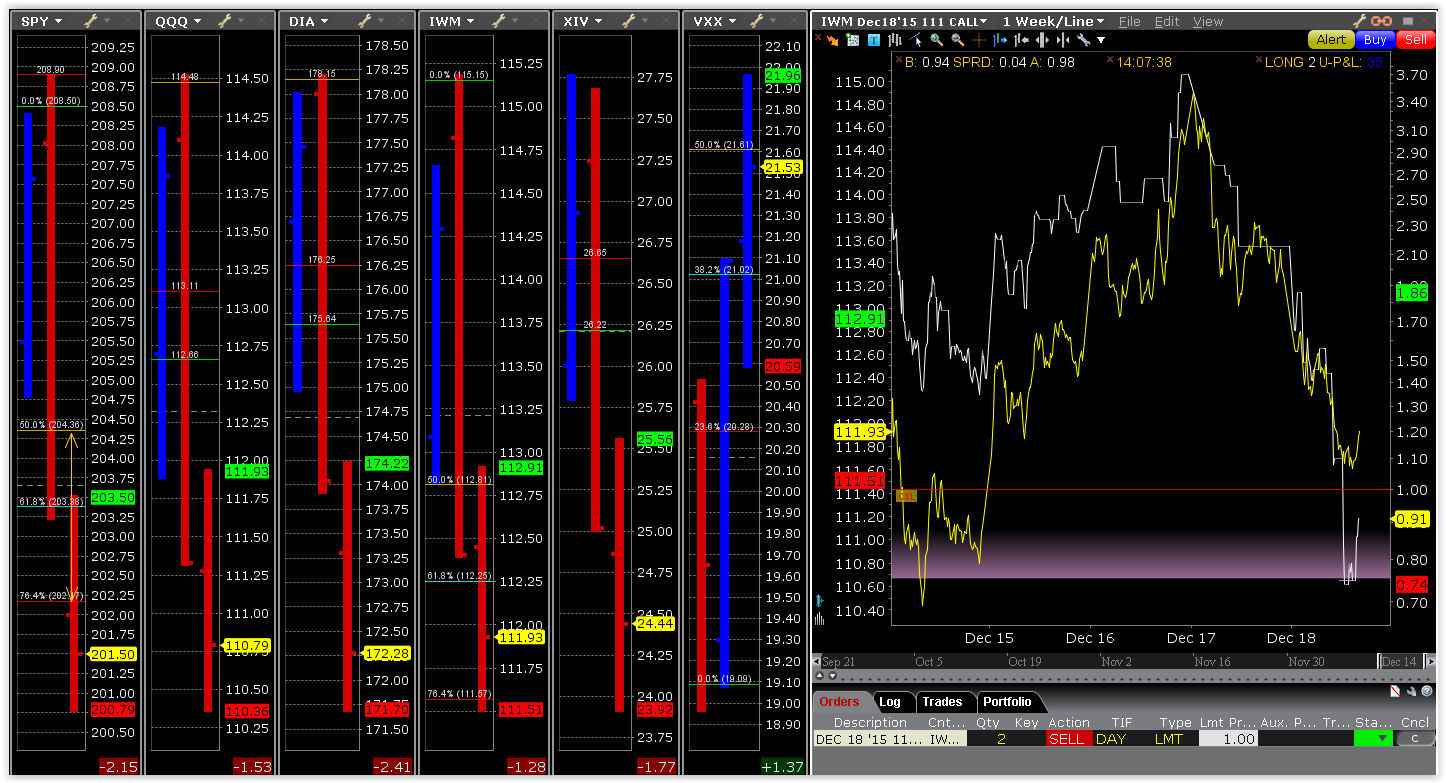The height and width of the screenshot is (783, 1446).
Task: Click the yellow Alert button
Action: click(x=1331, y=39)
